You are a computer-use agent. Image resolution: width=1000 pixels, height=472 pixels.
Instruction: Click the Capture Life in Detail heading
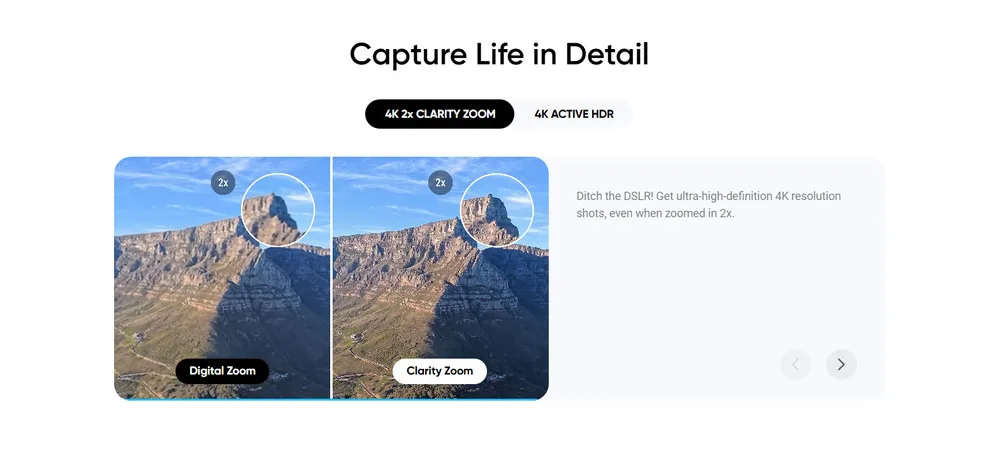499,54
